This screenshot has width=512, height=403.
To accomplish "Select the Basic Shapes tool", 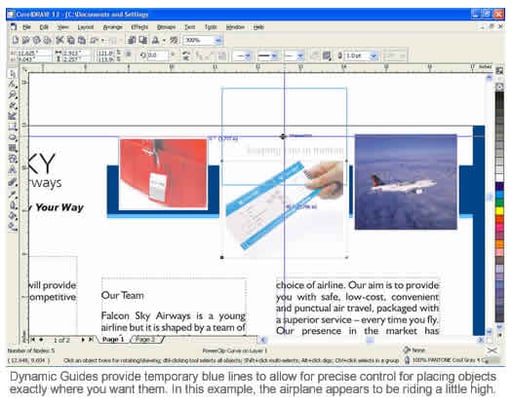I will point(12,159).
